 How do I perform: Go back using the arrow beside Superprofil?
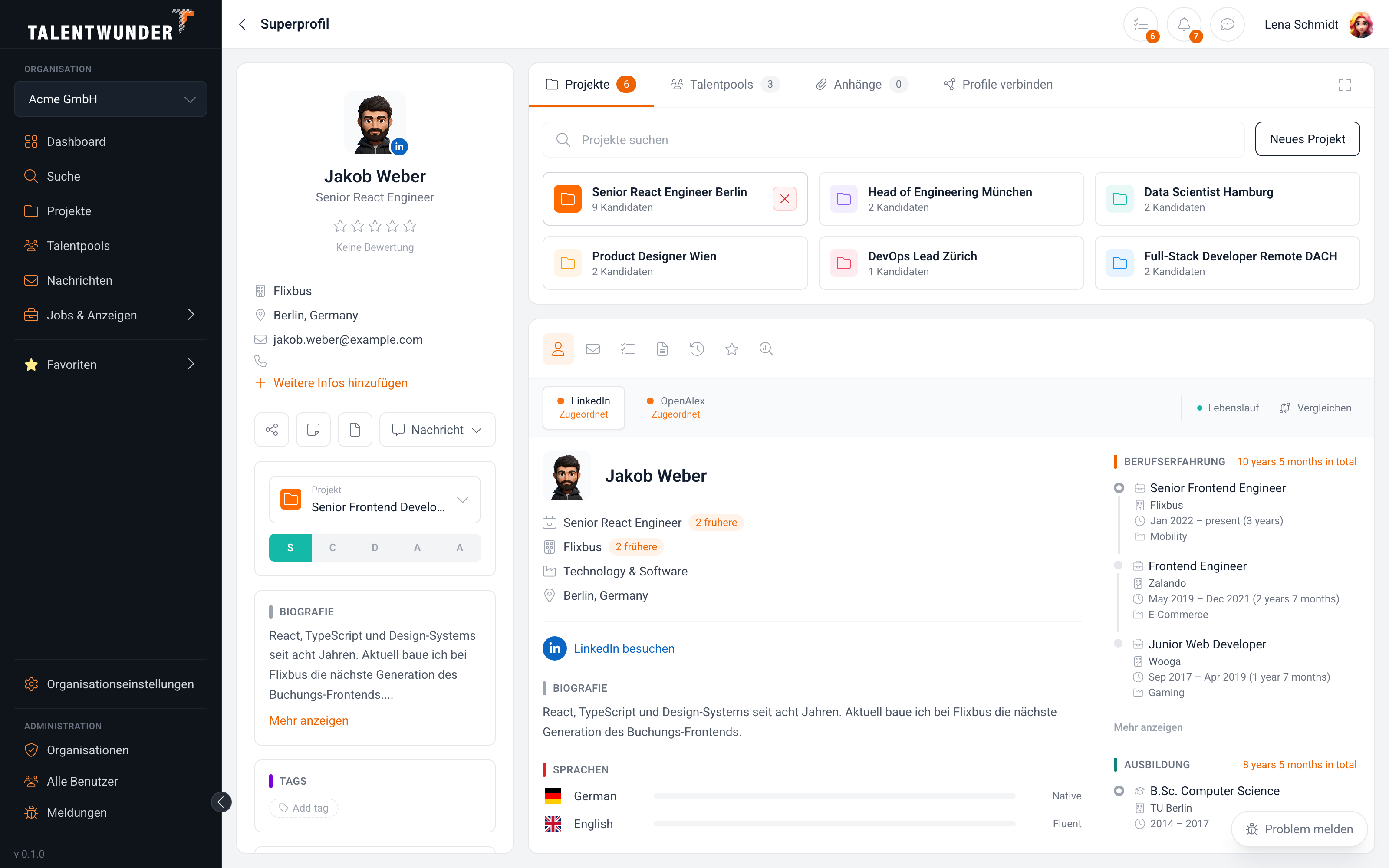pos(242,24)
